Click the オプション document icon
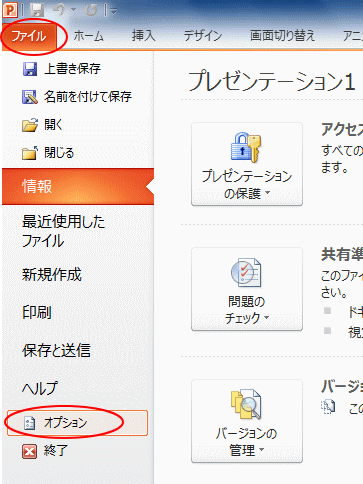 tap(30, 423)
